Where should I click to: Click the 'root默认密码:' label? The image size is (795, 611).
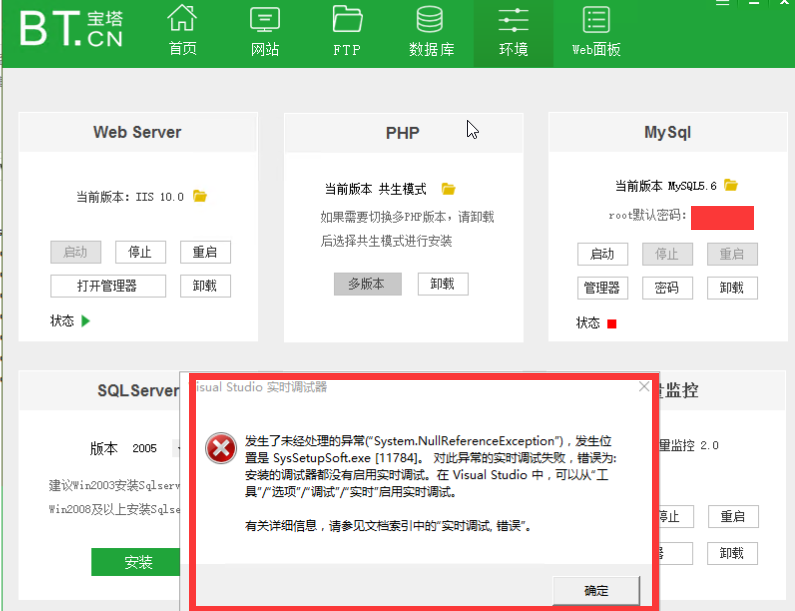(x=647, y=215)
